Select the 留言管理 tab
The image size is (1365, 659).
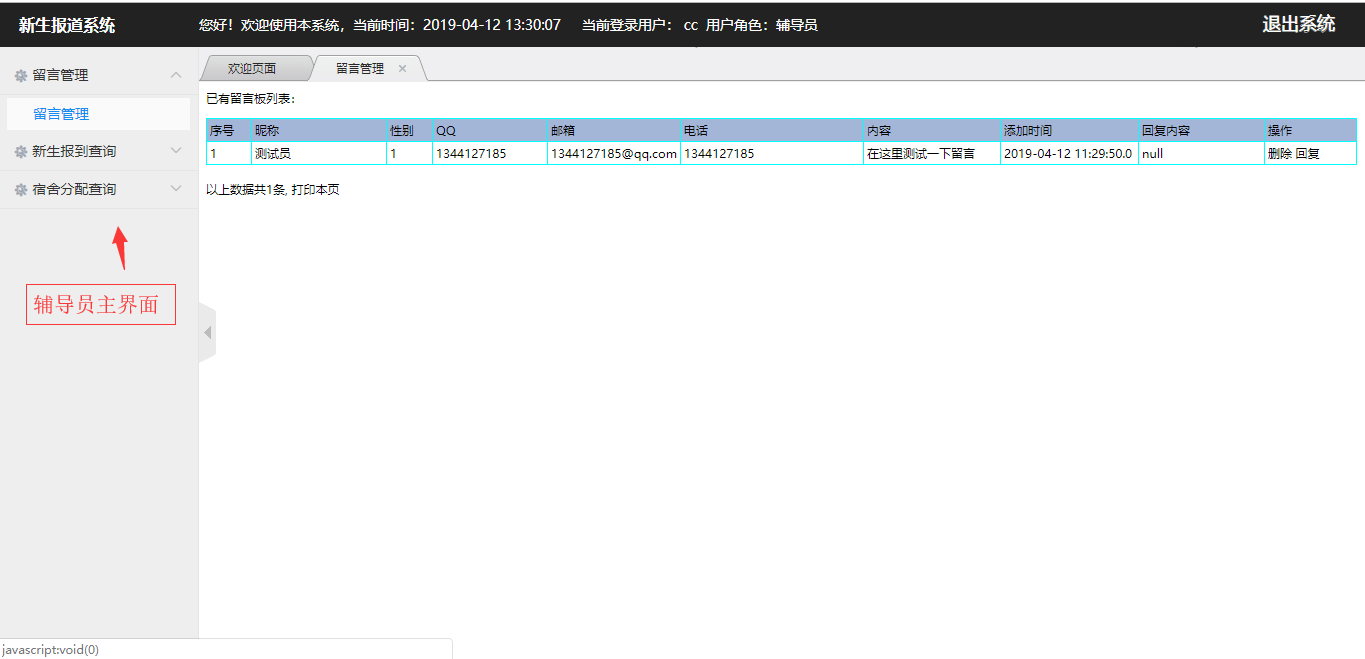click(x=360, y=69)
